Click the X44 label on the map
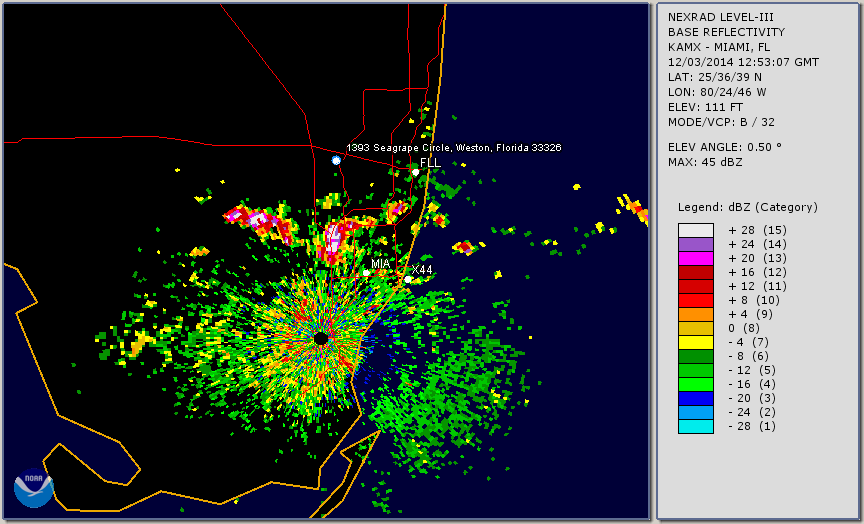Image resolution: width=864 pixels, height=524 pixels. [x=422, y=269]
